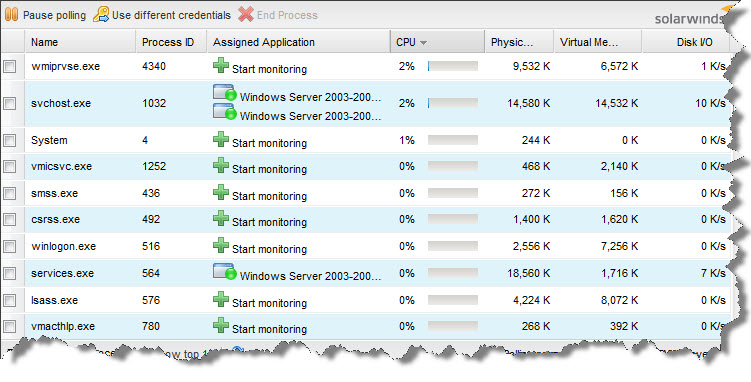The width and height of the screenshot is (751, 382).
Task: Select the services.exe checkbox
Action: tap(10, 273)
